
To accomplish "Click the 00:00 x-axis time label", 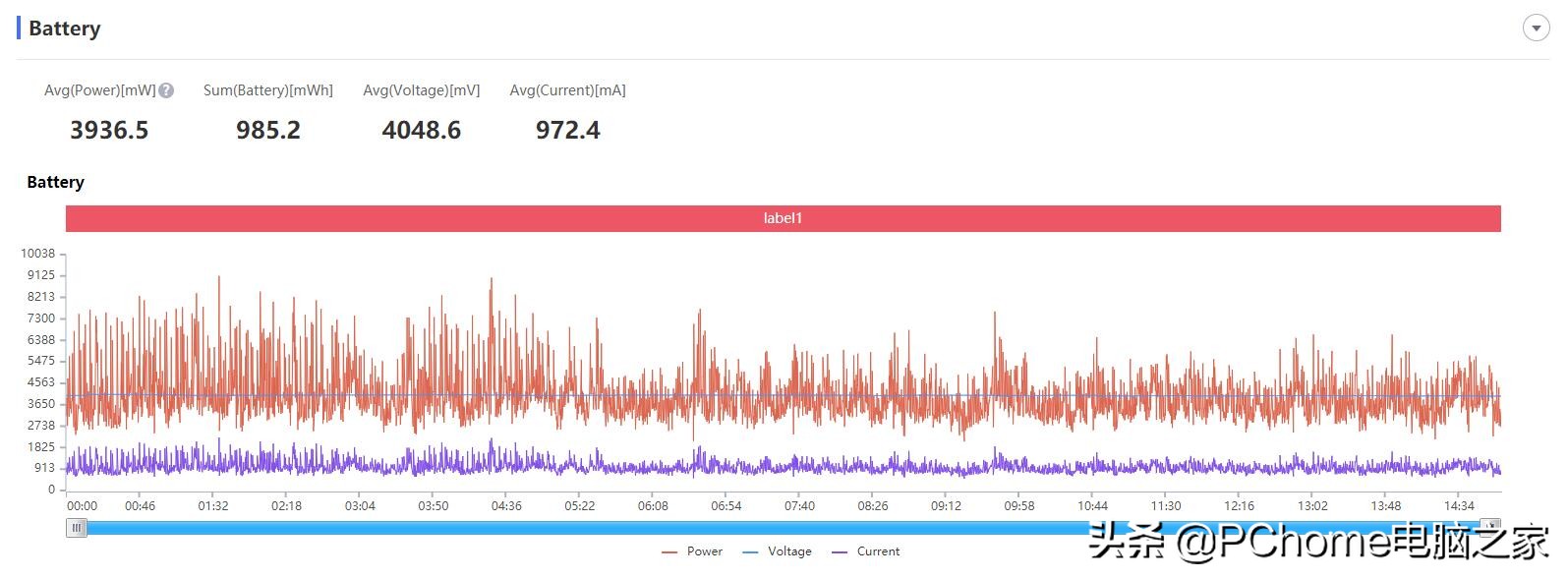I will tap(82, 506).
